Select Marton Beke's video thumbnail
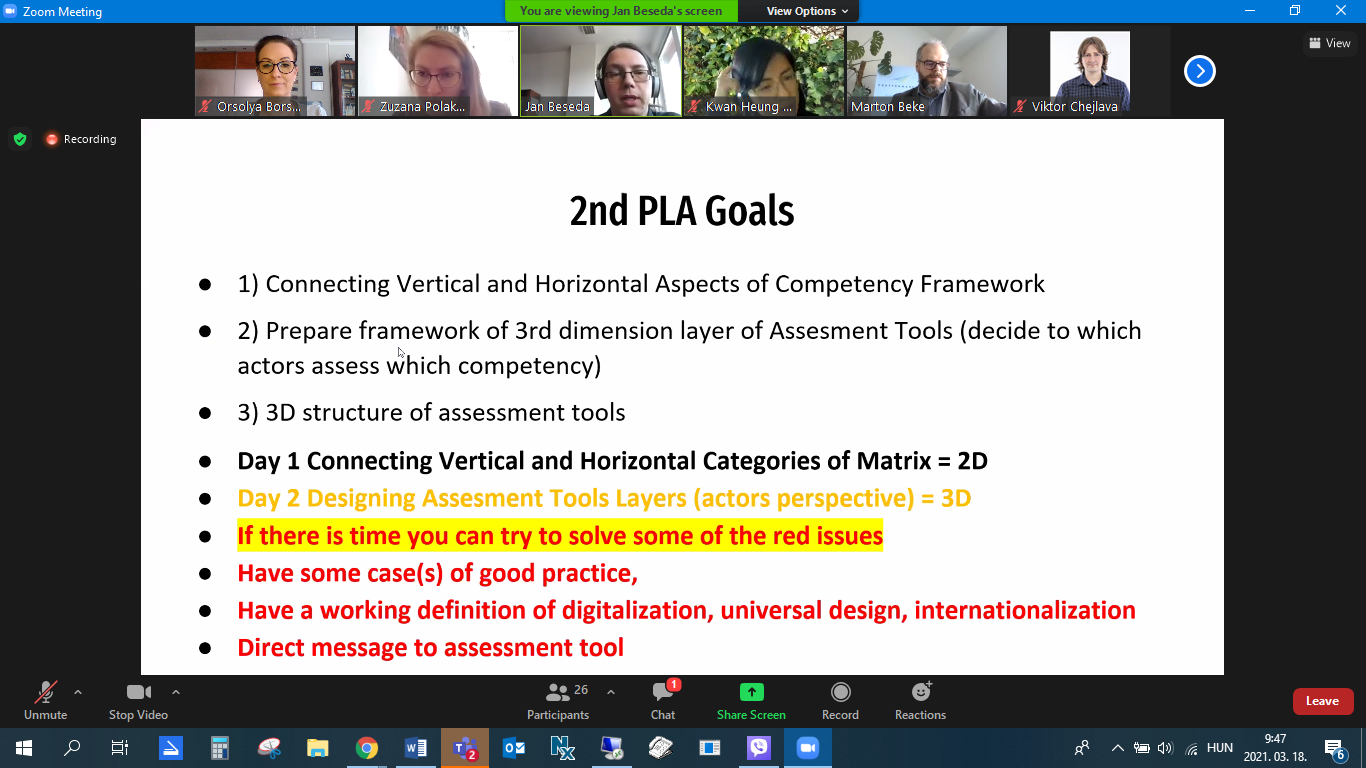 pos(926,71)
